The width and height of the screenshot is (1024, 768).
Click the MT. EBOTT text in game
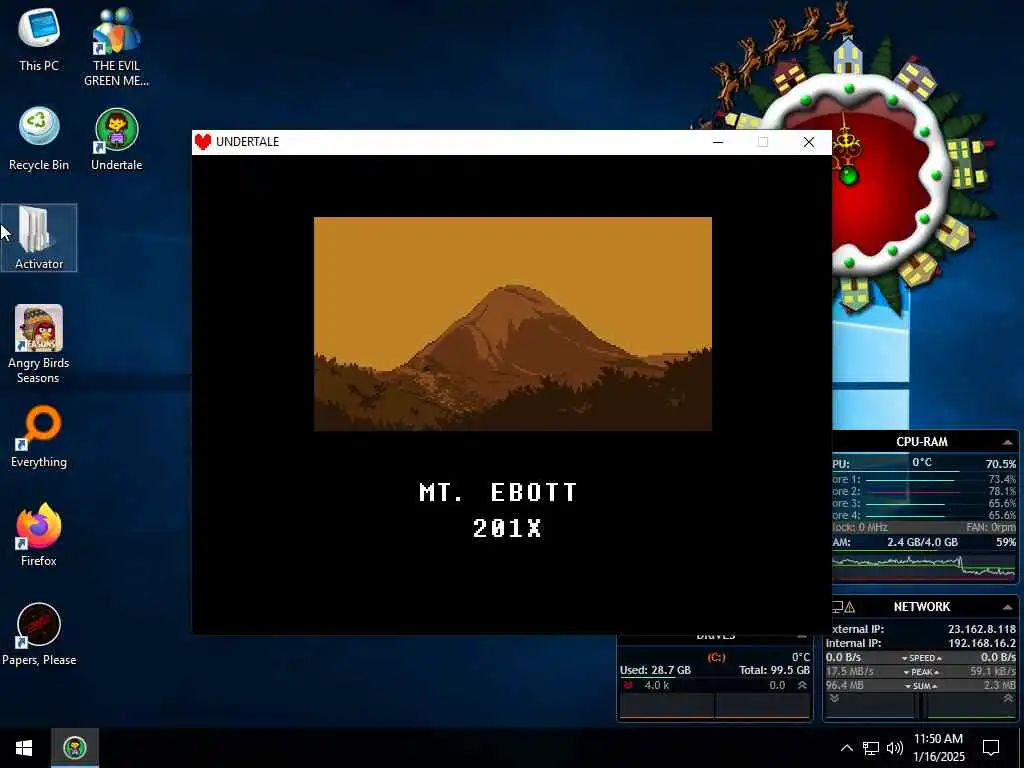coord(498,492)
